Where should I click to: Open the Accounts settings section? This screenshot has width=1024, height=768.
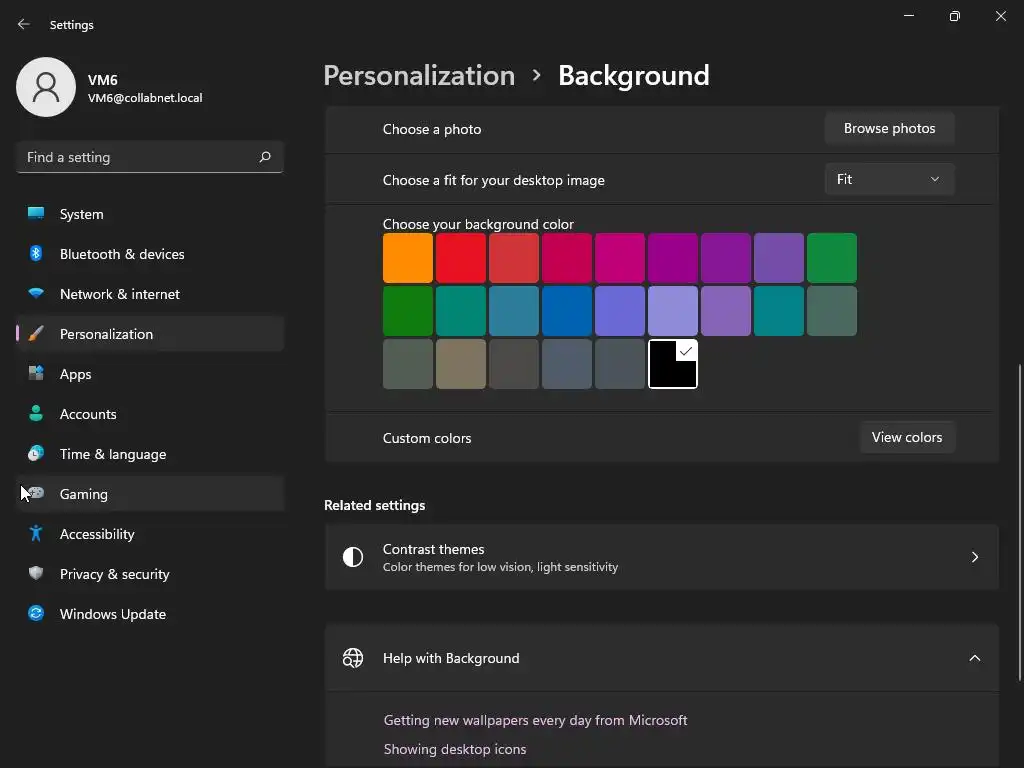(88, 414)
